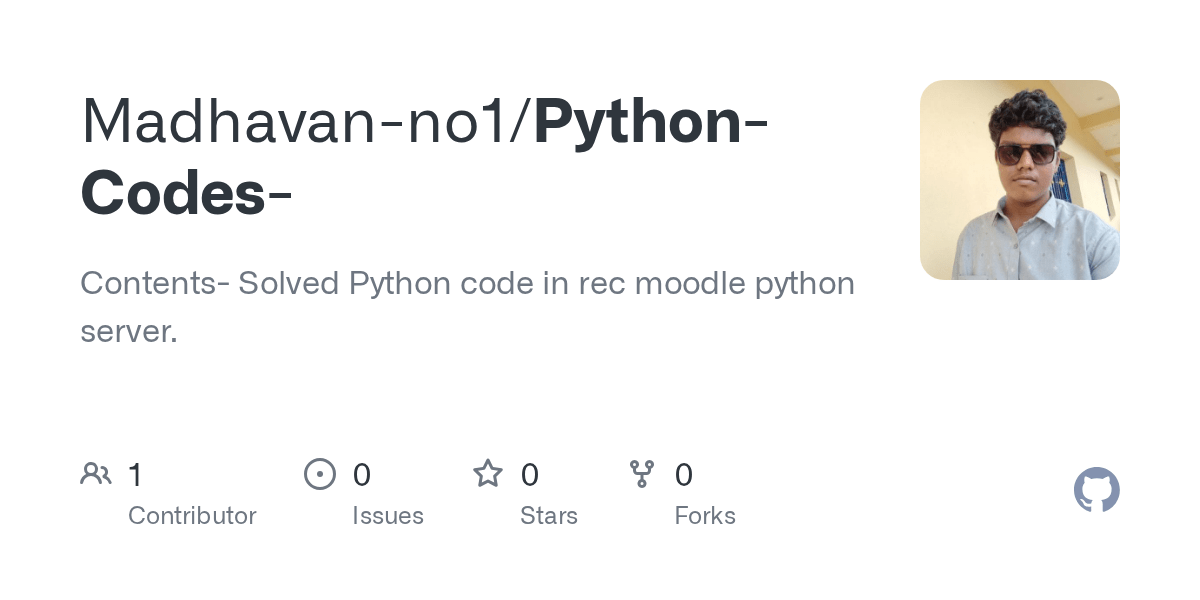Viewport: 1200px width, 600px height.
Task: Click the Contributor label
Action: (192, 516)
